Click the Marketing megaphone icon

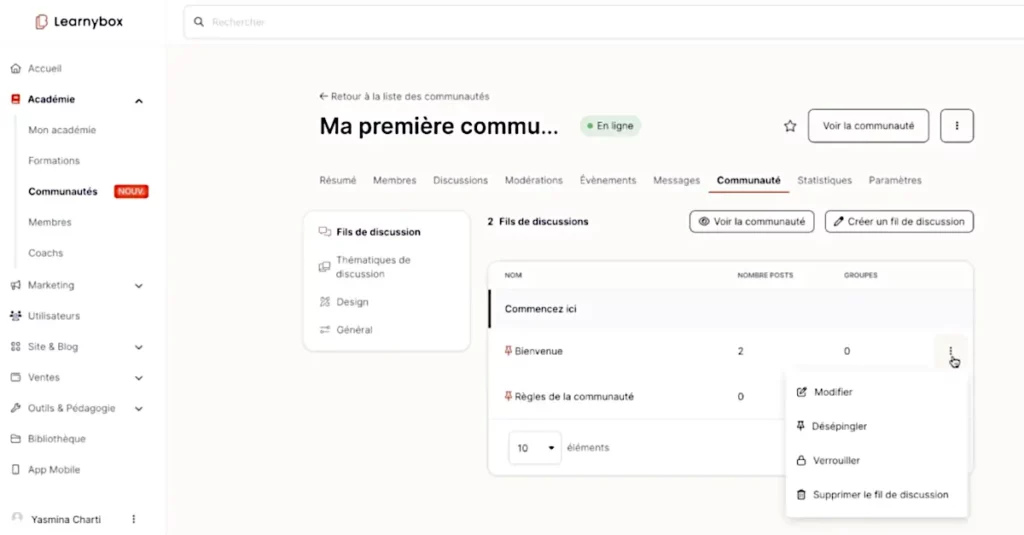click(x=16, y=285)
